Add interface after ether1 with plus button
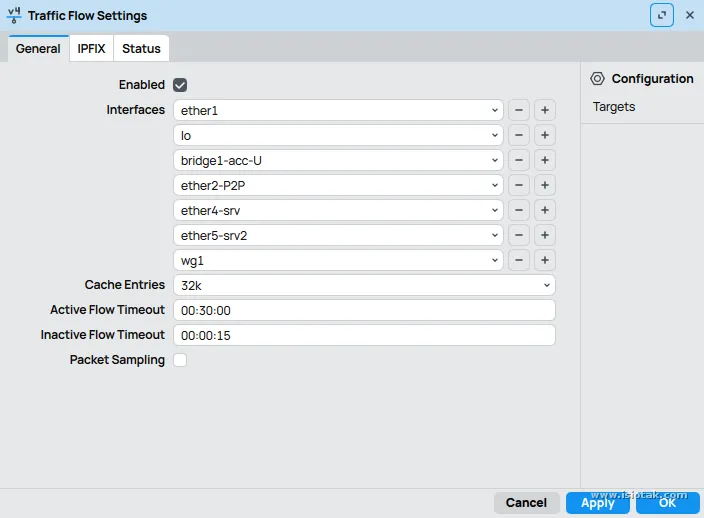Image resolution: width=704 pixels, height=518 pixels. pos(545,110)
